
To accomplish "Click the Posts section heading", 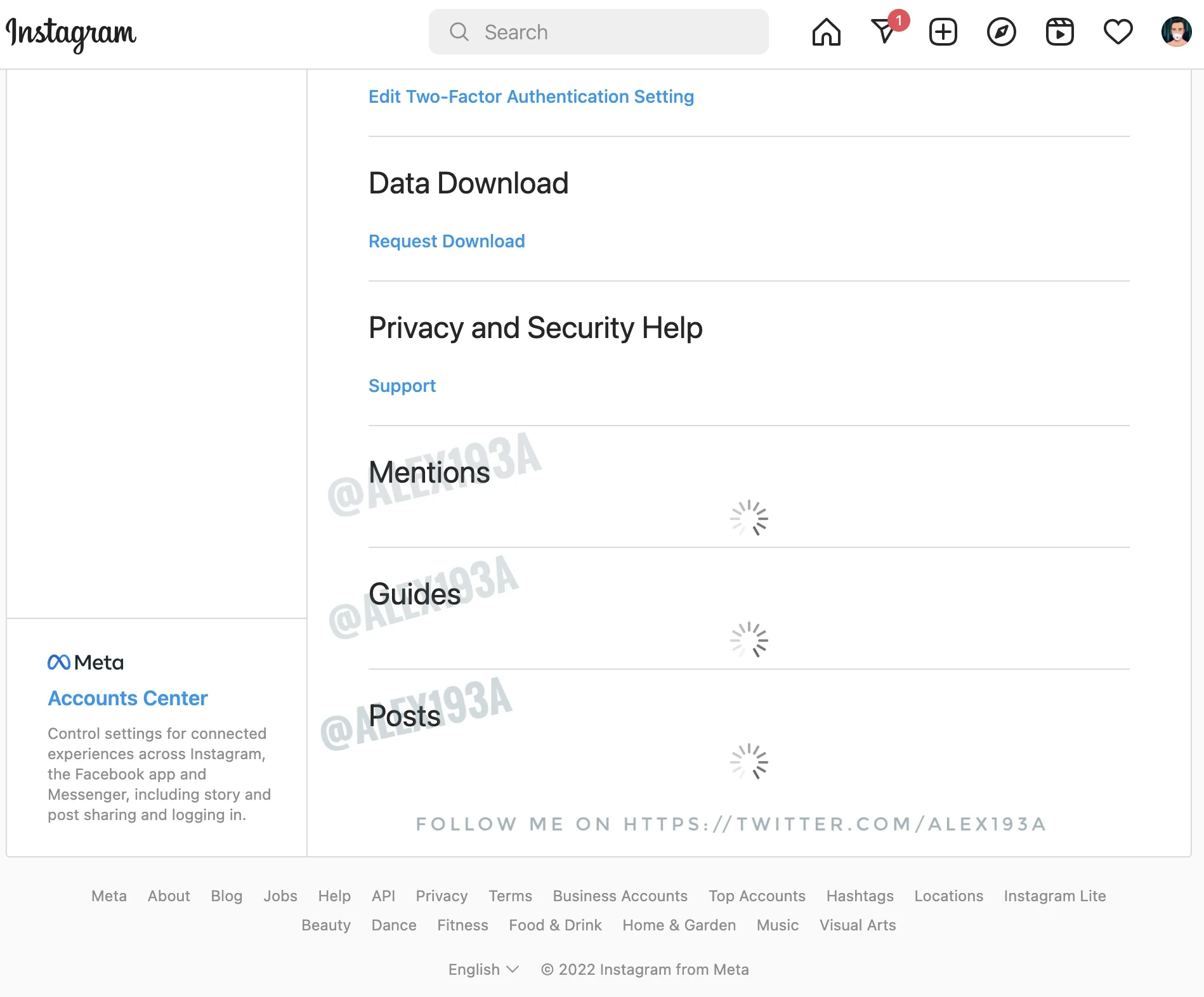I will click(x=404, y=715).
